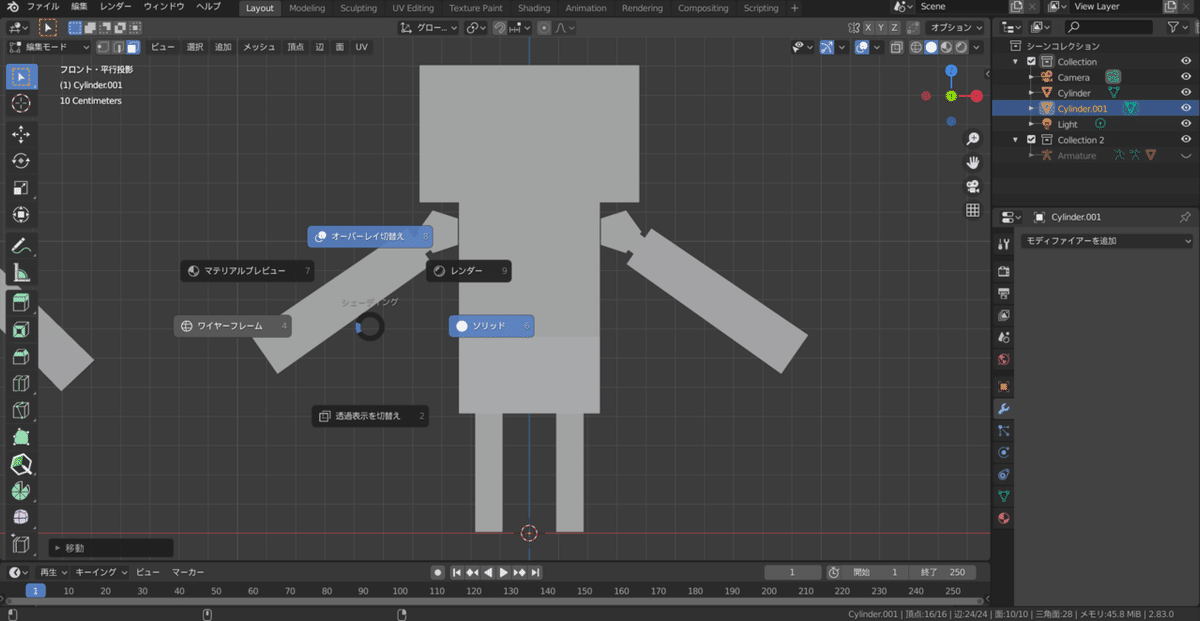Select the Rotate tool in the left toolbar

pos(21,161)
